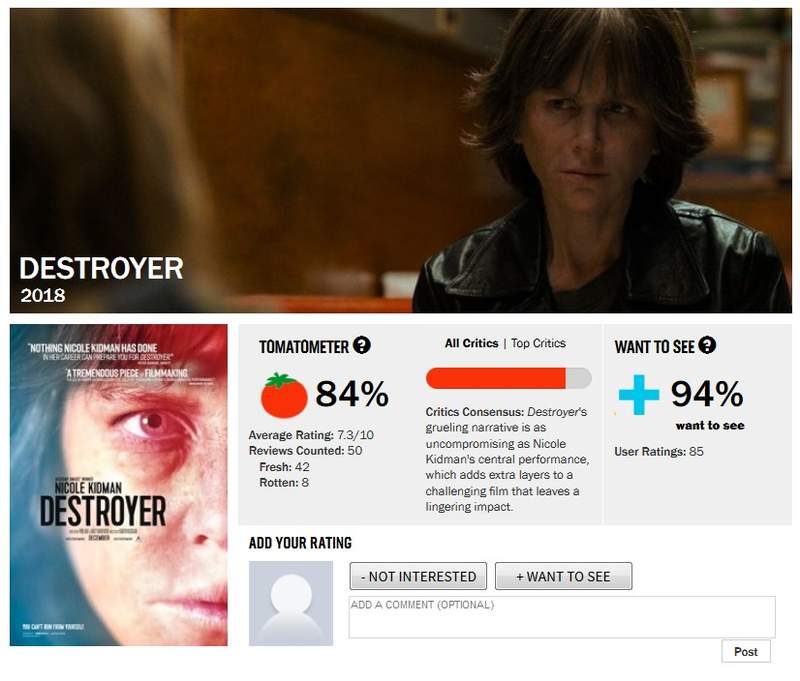This screenshot has height=681, width=800.
Task: Focus the Add a Comment text box
Action: 562,617
